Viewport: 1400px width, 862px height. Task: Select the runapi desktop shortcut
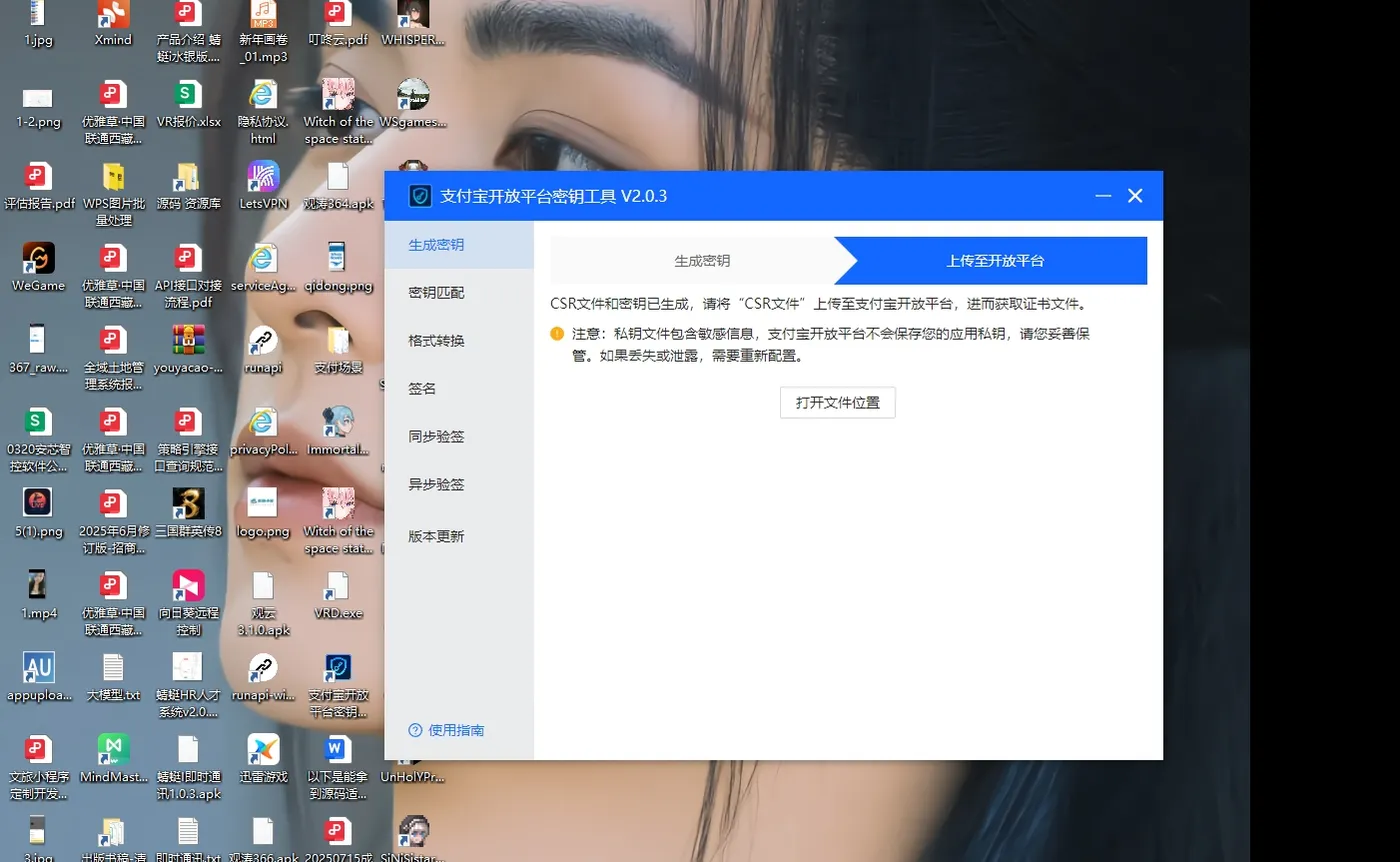(x=263, y=350)
